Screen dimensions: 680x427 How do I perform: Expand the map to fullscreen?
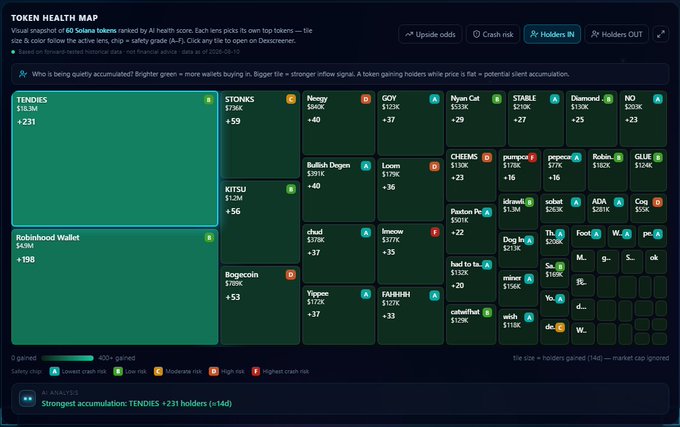(660, 34)
